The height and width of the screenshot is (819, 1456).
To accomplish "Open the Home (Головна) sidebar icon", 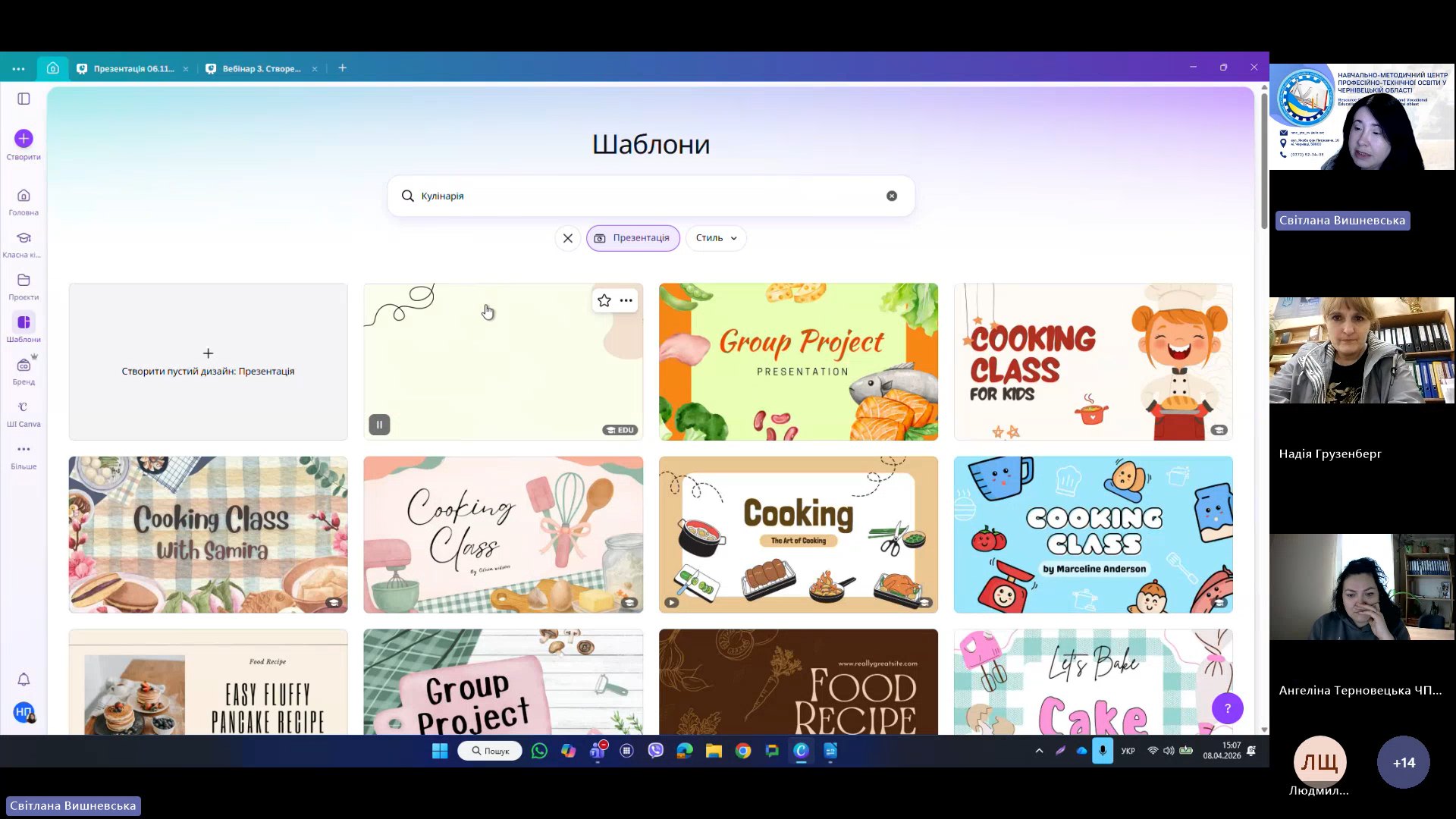I will pos(24,196).
